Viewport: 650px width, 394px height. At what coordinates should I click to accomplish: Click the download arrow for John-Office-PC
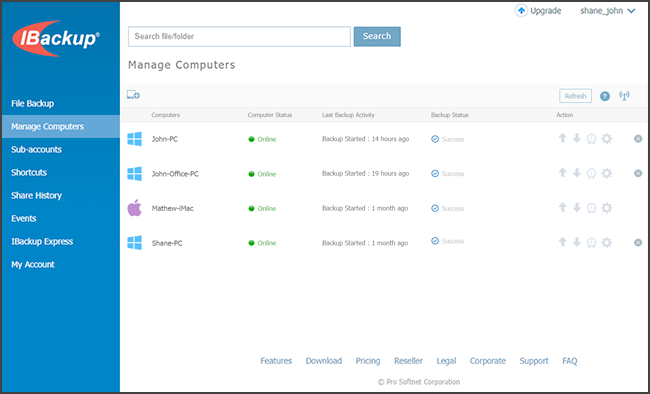(577, 173)
